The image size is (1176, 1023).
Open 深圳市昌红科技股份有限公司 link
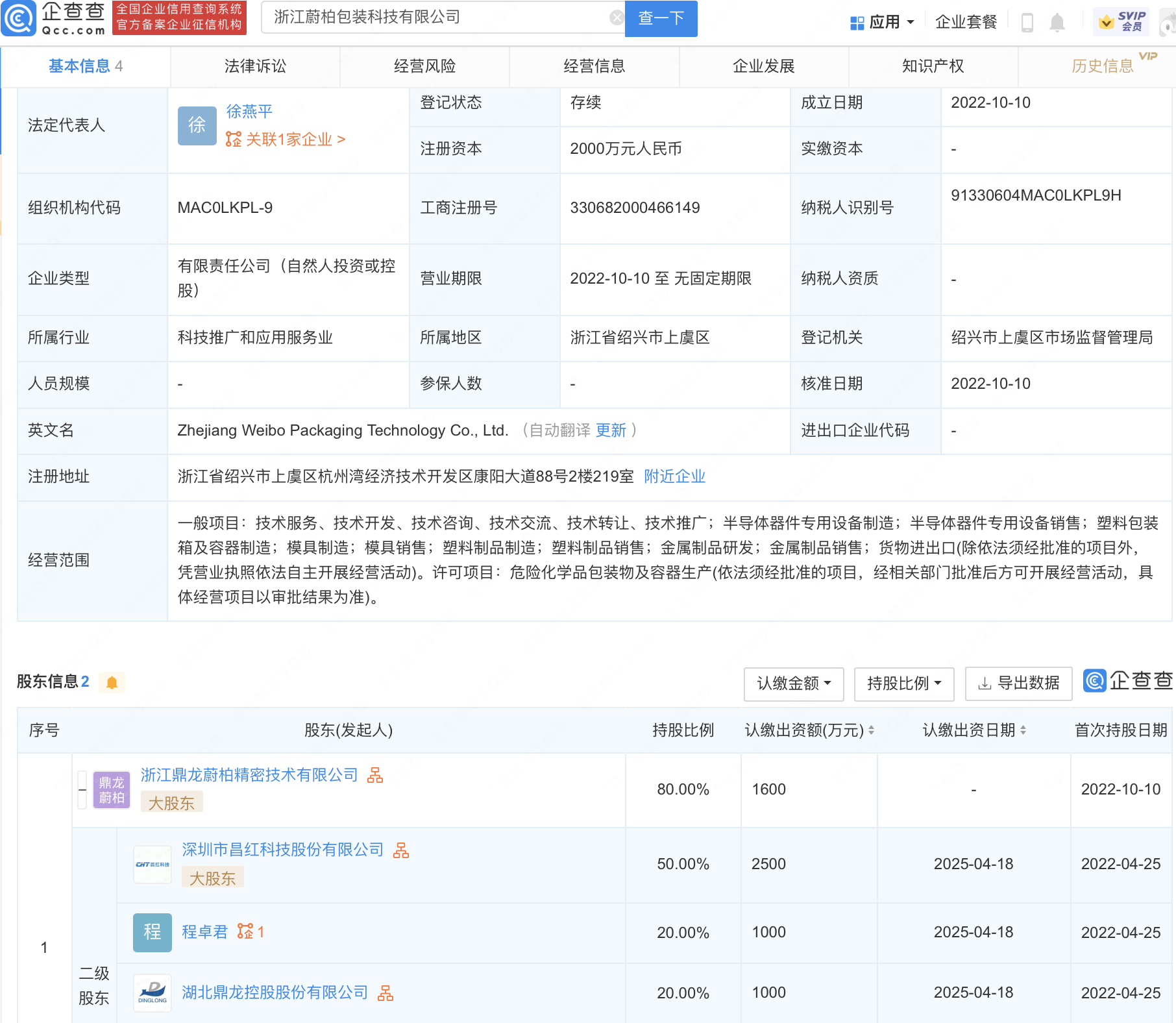[x=282, y=850]
